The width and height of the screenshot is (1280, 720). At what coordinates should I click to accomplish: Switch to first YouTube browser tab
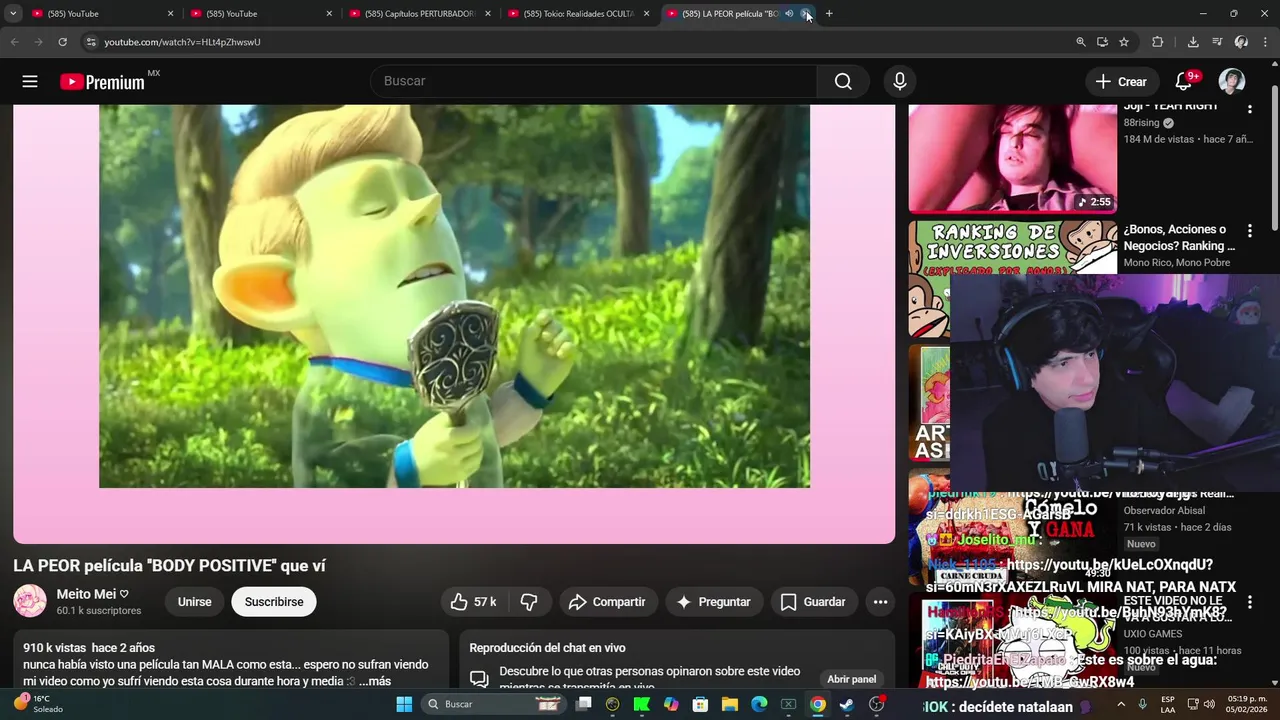click(x=100, y=14)
